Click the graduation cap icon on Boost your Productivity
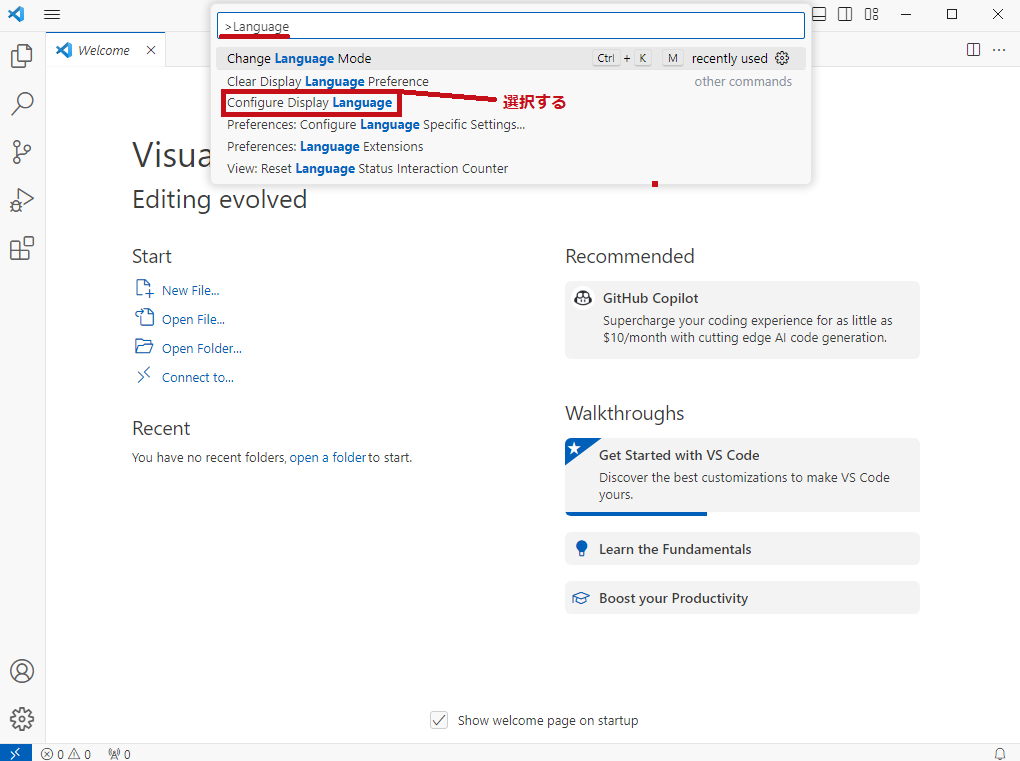Viewport: 1020px width, 761px height. pyautogui.click(x=581, y=598)
